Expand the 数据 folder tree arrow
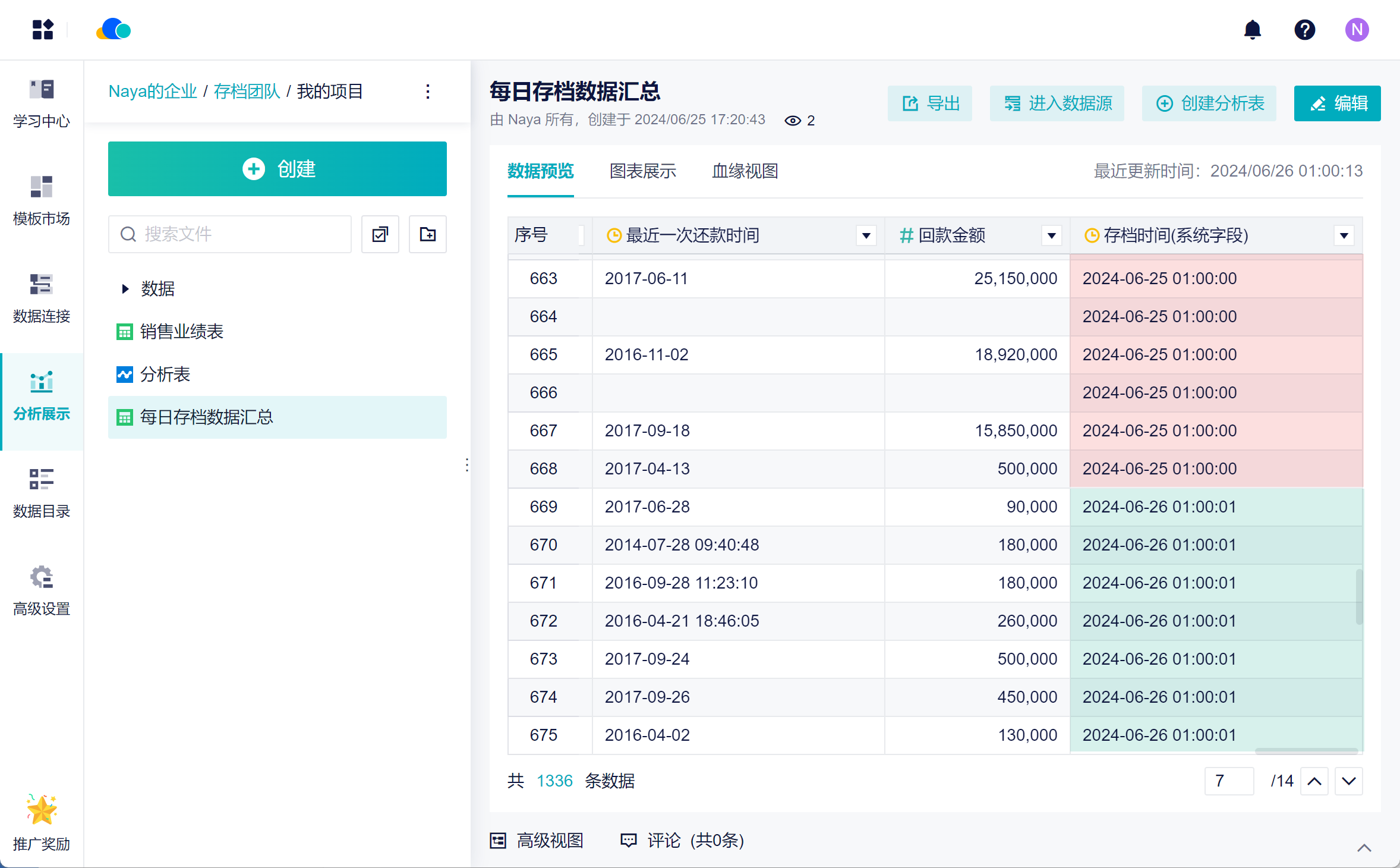1400x868 pixels. click(x=125, y=289)
